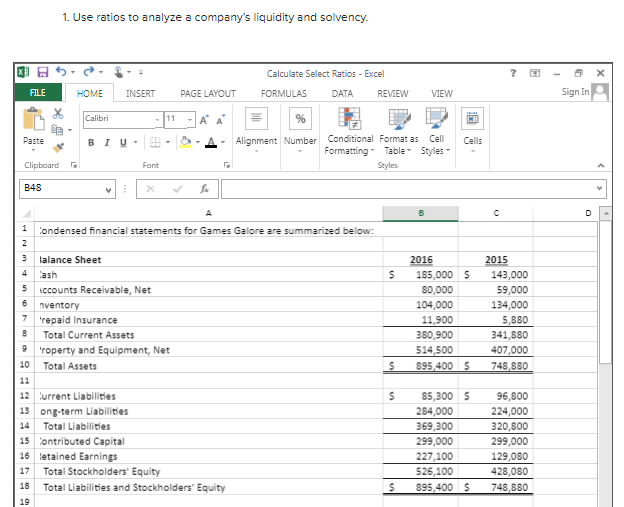Select the HOME ribbon tab

coord(90,94)
